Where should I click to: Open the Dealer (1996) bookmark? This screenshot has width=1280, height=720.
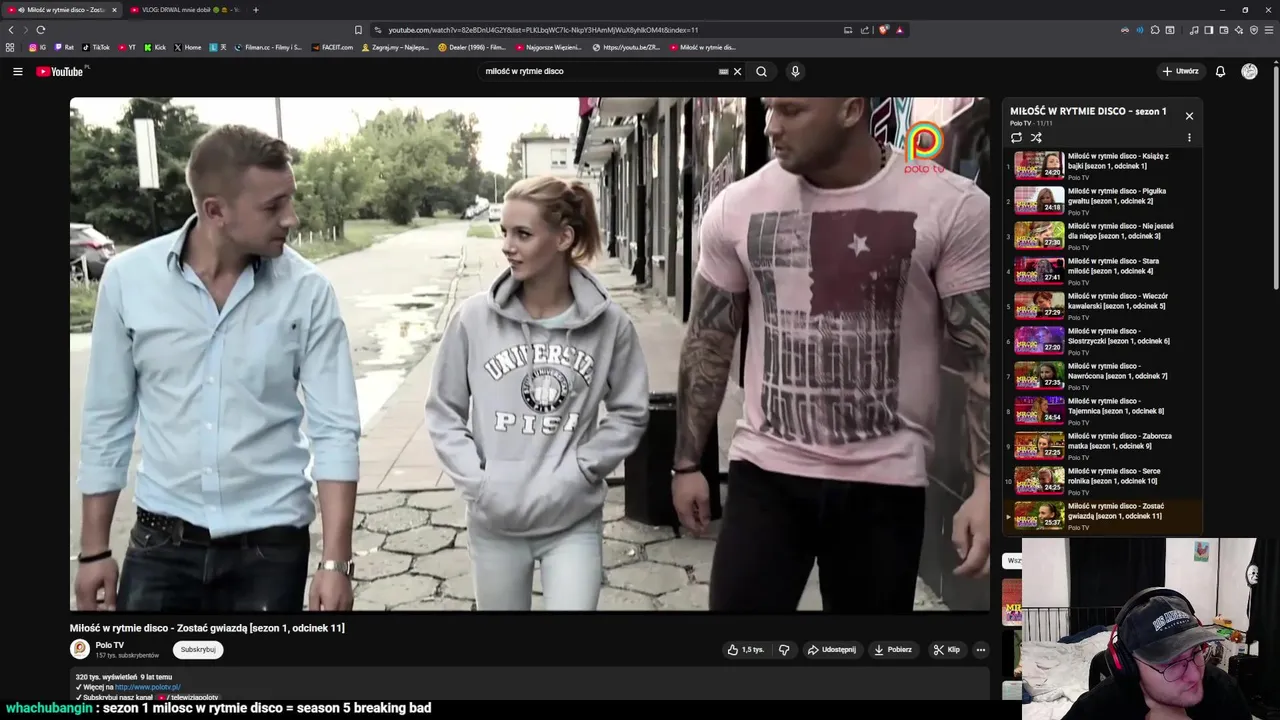[x=472, y=47]
